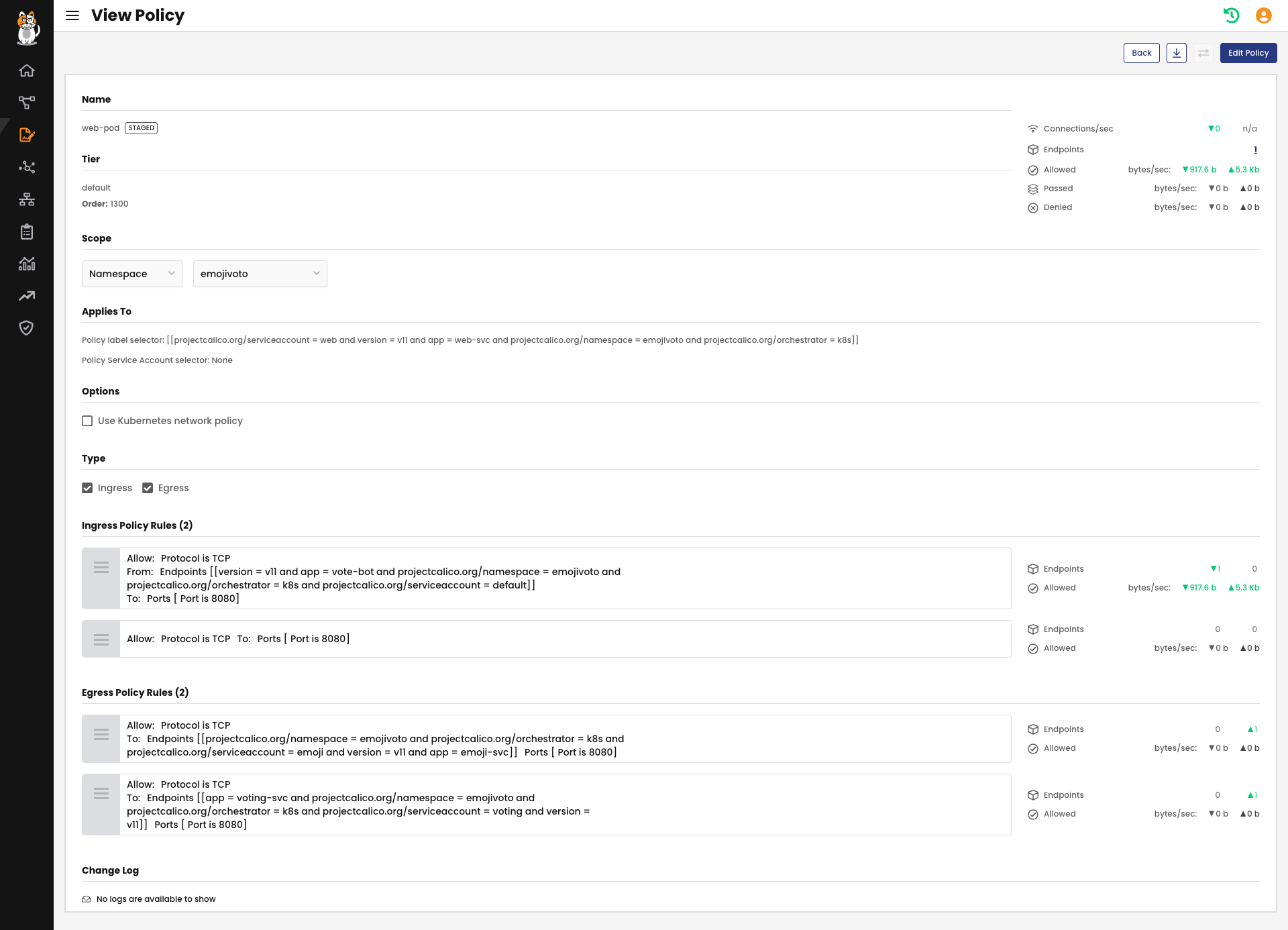The image size is (1288, 930).
Task: Click the Change Log empty inbox icon
Action: coord(87,899)
